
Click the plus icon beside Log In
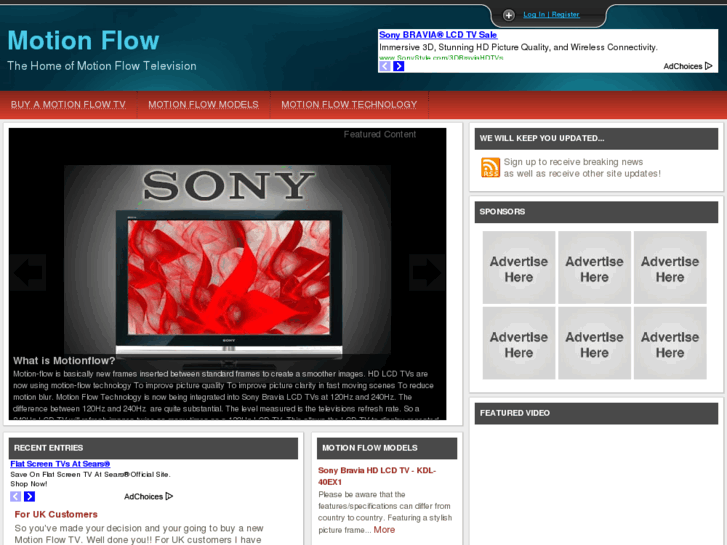coord(509,15)
